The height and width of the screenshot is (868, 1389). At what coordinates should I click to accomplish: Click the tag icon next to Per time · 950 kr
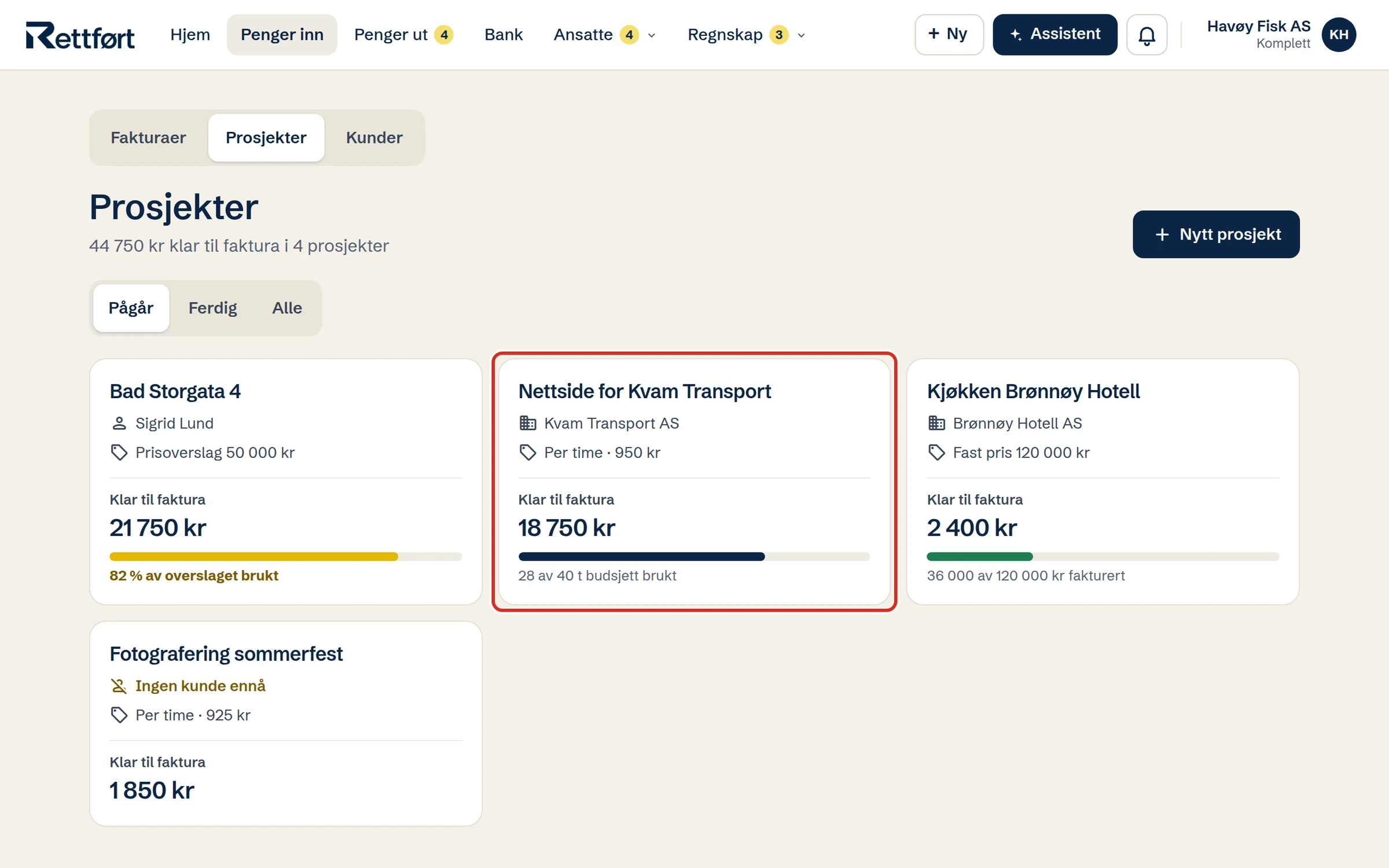[528, 453]
